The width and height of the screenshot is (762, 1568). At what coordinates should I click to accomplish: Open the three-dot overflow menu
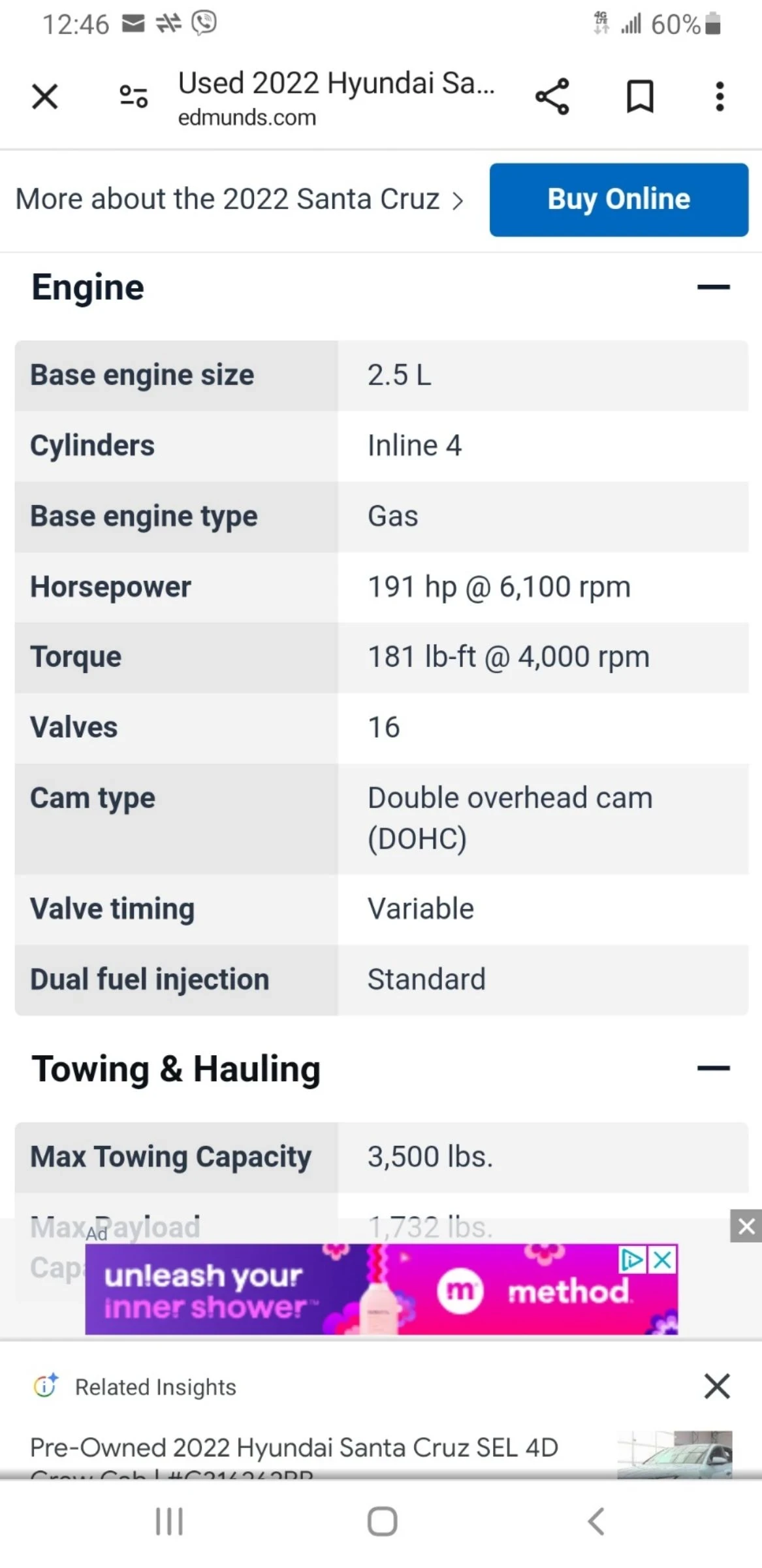click(720, 97)
